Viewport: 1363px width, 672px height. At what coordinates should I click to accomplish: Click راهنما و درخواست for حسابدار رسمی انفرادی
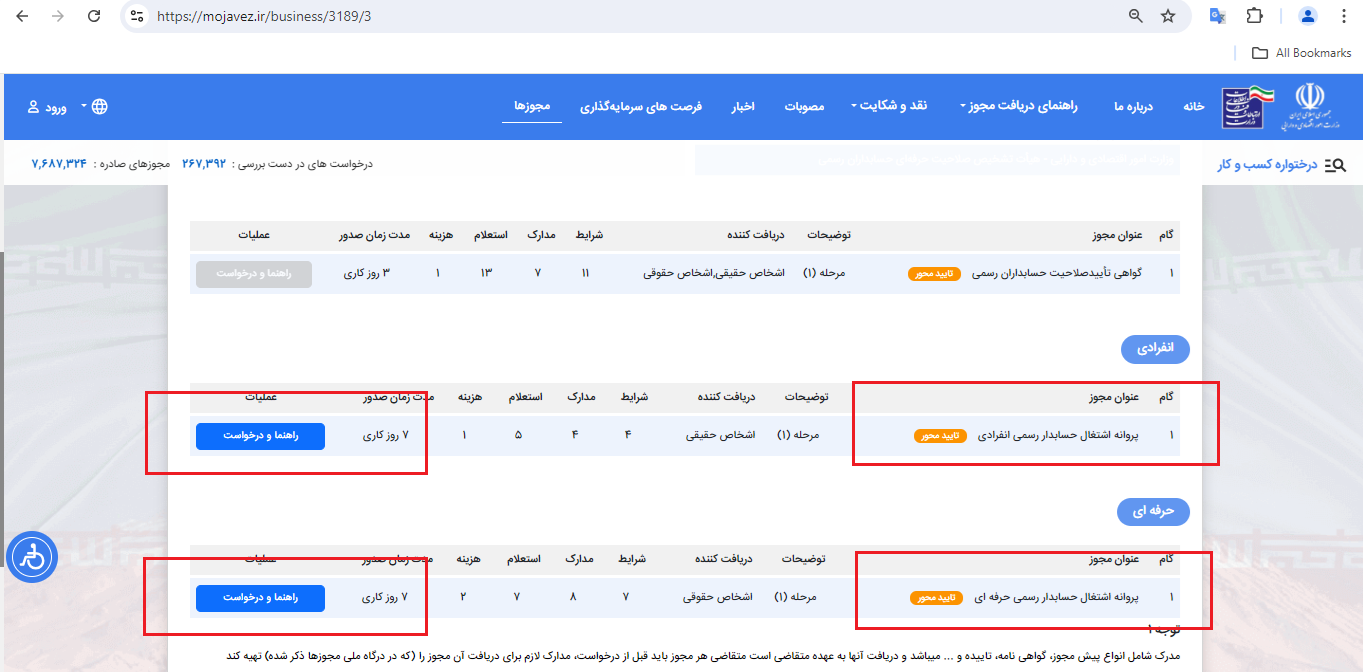pyautogui.click(x=260, y=436)
